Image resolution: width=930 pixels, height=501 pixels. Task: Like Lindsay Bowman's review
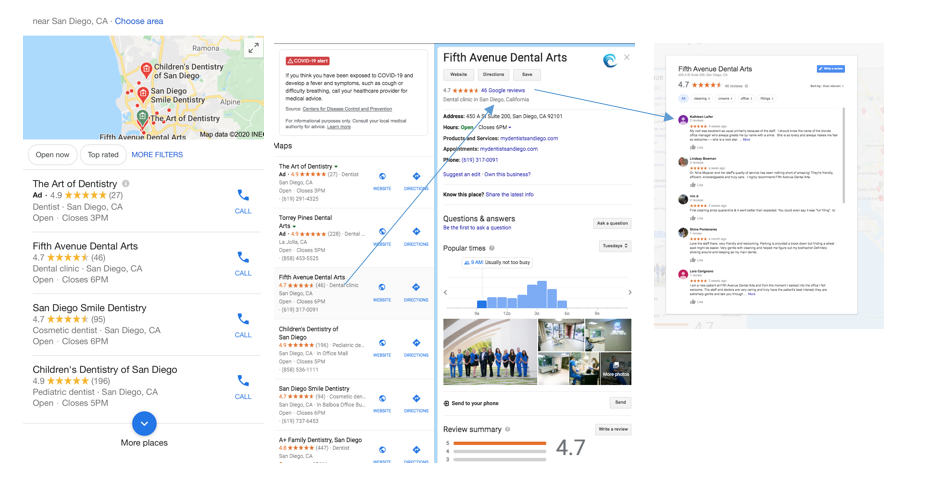point(696,185)
